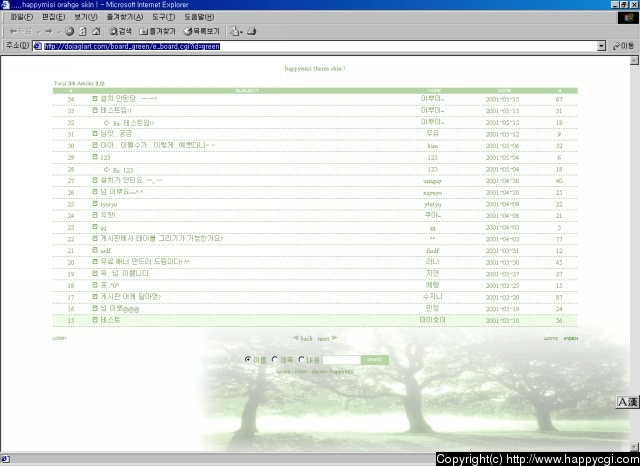This screenshot has width=640, height=466.
Task: Open the 도움말(H) menu
Action: (x=199, y=17)
